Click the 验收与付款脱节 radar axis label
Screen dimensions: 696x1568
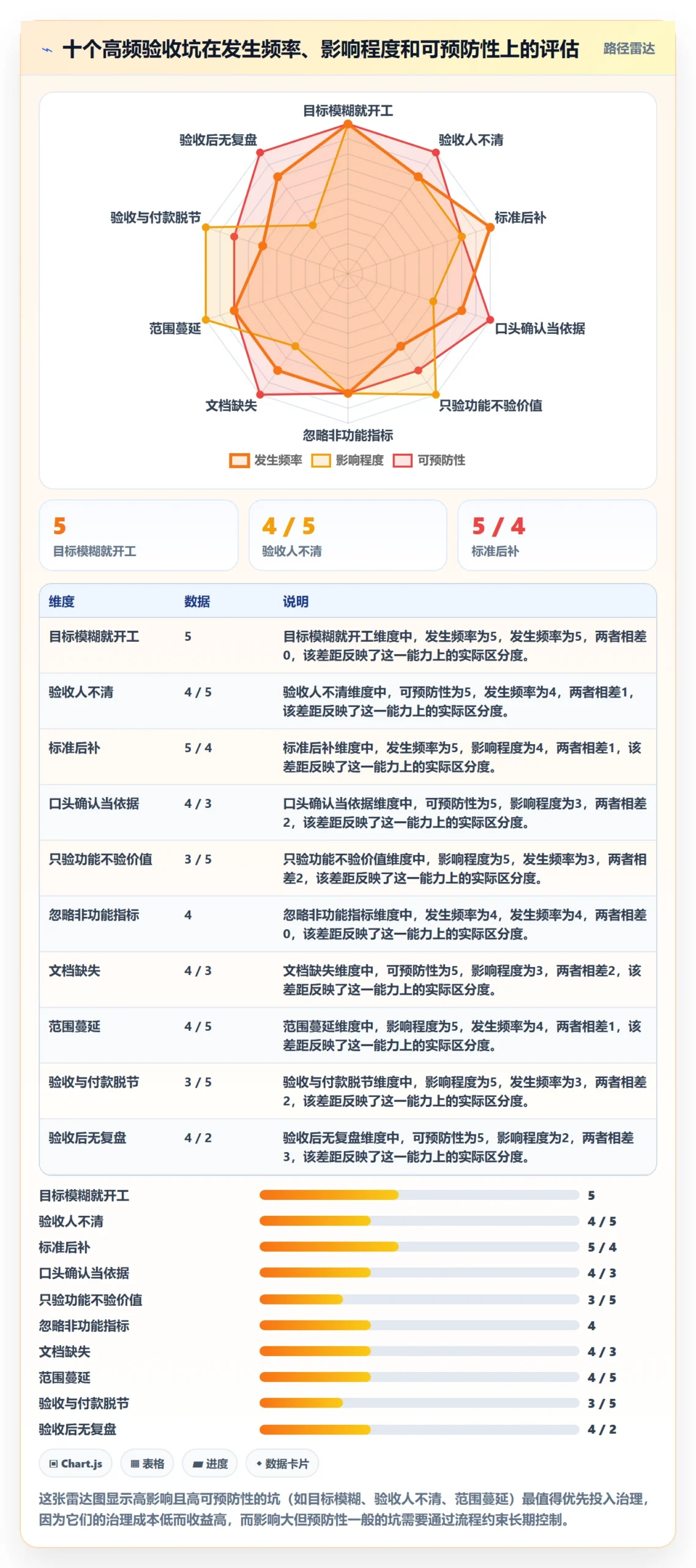[x=155, y=217]
